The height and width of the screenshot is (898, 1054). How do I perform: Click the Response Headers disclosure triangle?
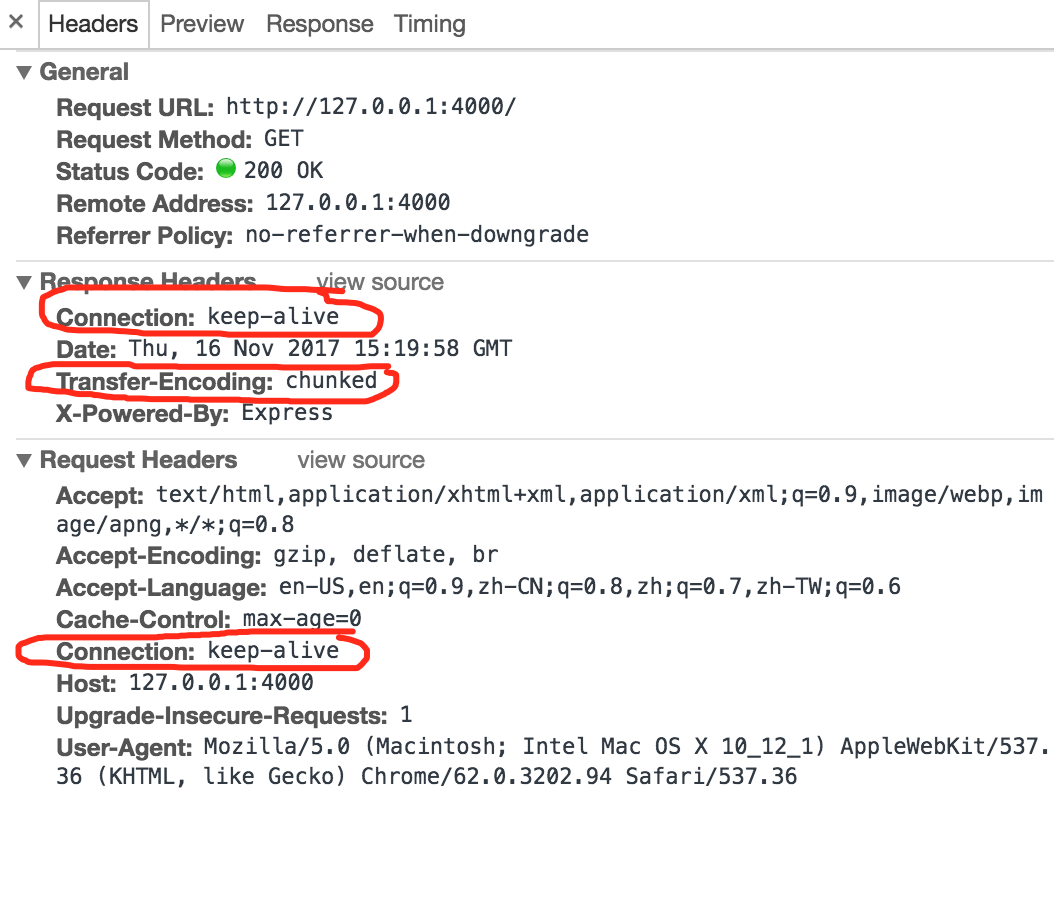(x=23, y=282)
